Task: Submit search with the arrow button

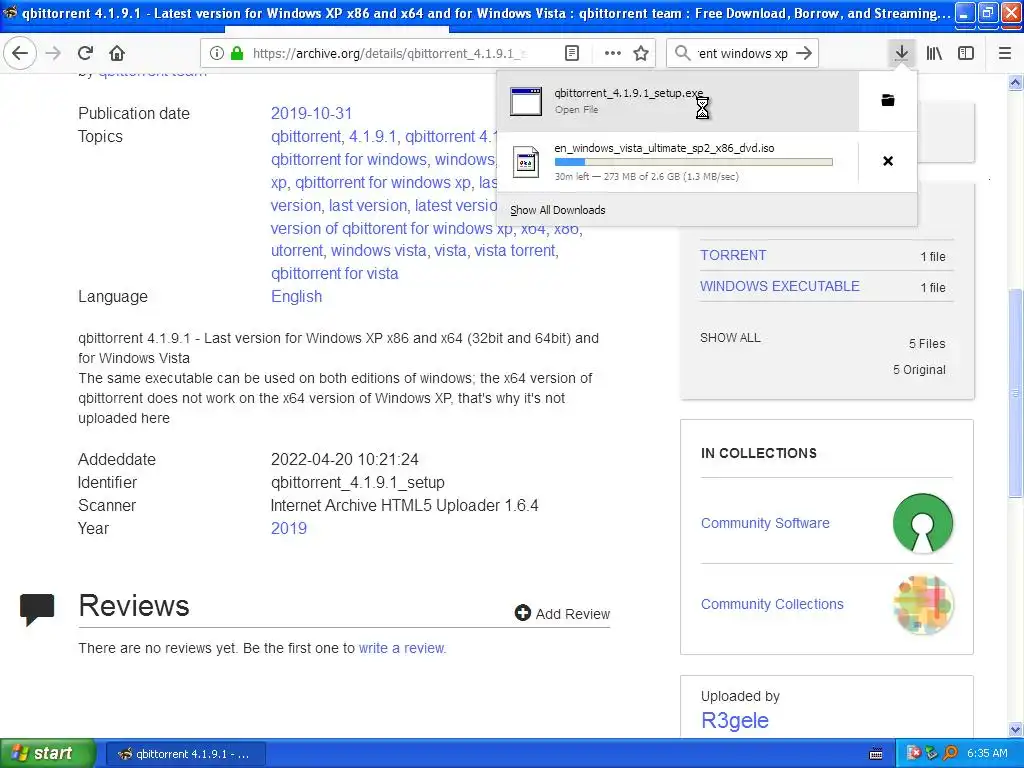Action: pos(805,53)
